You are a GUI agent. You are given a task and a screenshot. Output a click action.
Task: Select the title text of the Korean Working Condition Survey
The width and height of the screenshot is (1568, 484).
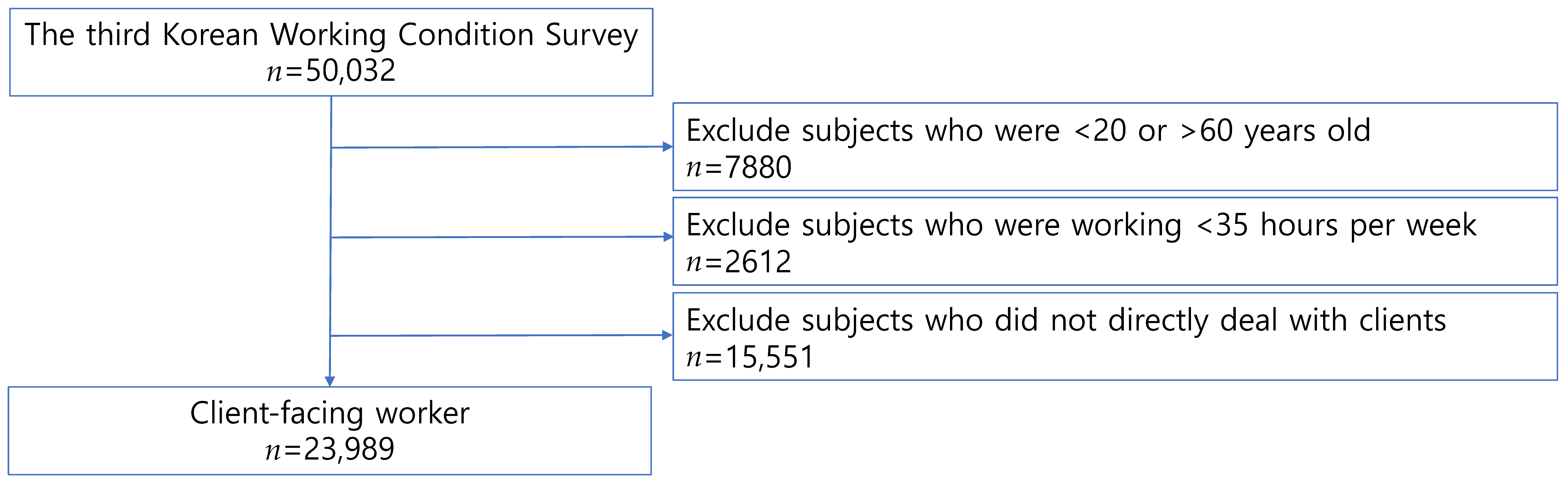pos(331,35)
